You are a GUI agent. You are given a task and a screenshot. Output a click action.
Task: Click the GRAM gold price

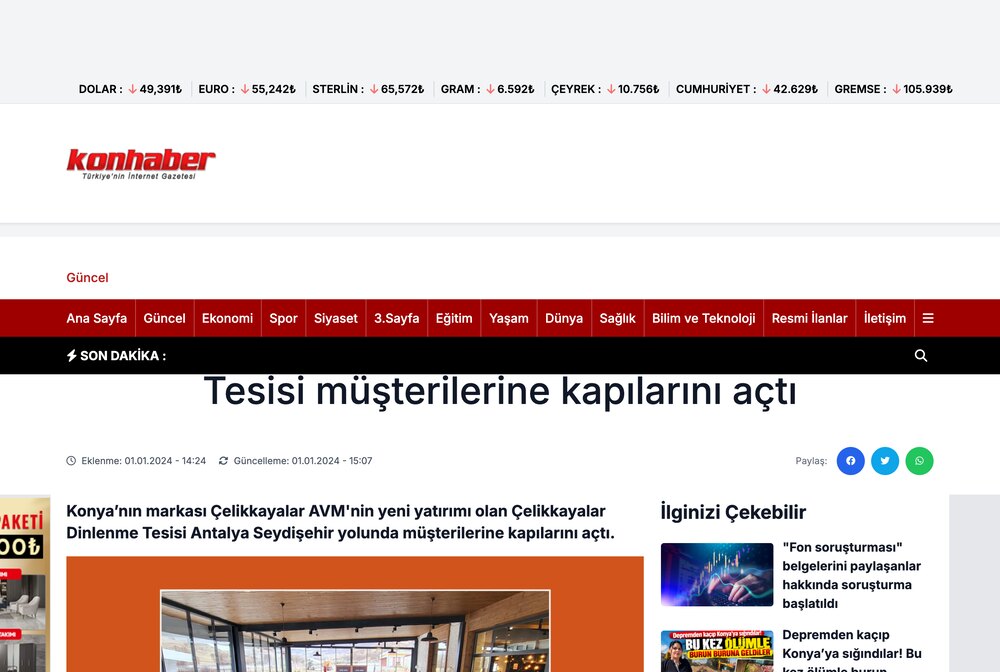click(487, 89)
